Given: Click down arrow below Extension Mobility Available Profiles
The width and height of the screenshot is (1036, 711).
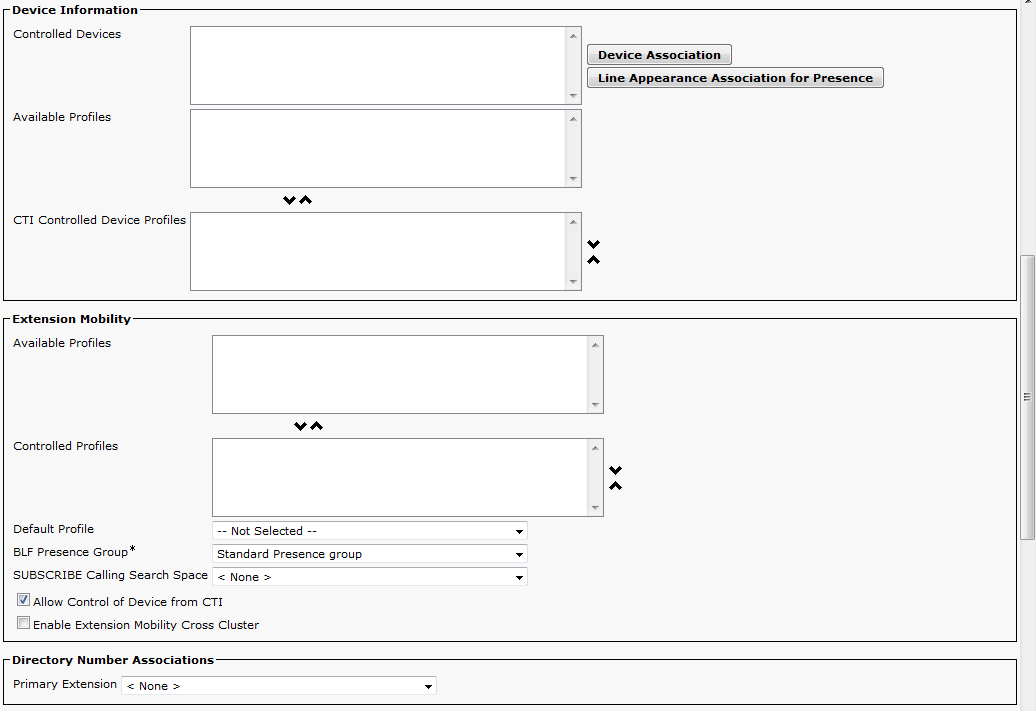Looking at the screenshot, I should tap(300, 426).
